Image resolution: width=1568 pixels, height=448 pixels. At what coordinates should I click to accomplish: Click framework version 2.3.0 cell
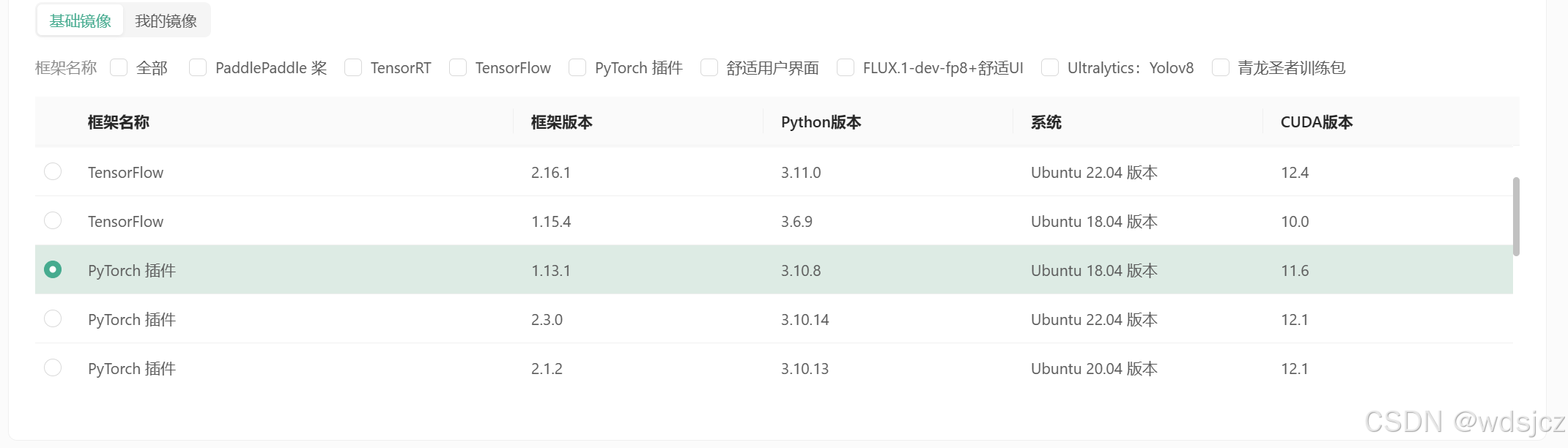(547, 320)
